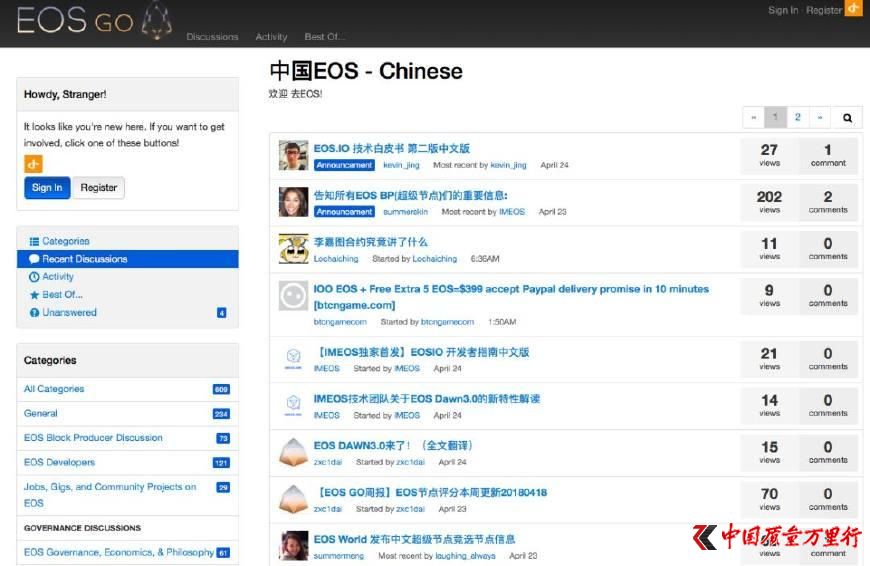
Task: Open IMEOS most recent commenter link
Action: pos(512,212)
